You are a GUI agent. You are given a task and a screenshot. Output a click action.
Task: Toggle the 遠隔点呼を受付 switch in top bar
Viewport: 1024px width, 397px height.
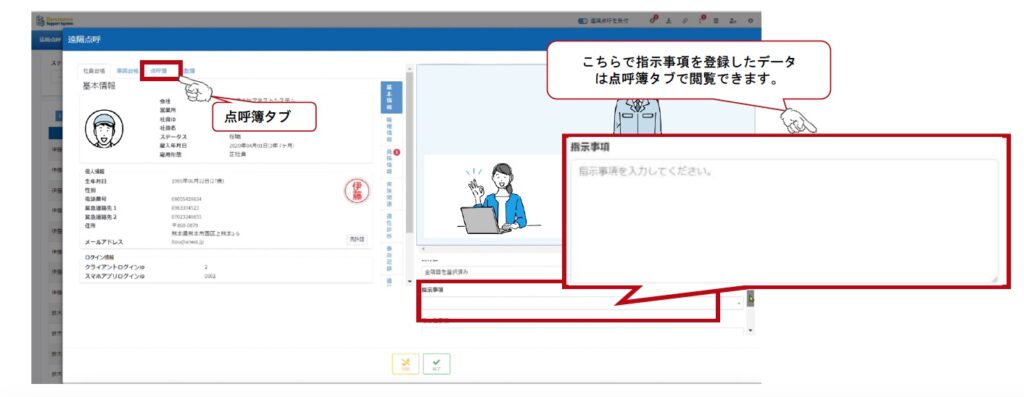583,21
